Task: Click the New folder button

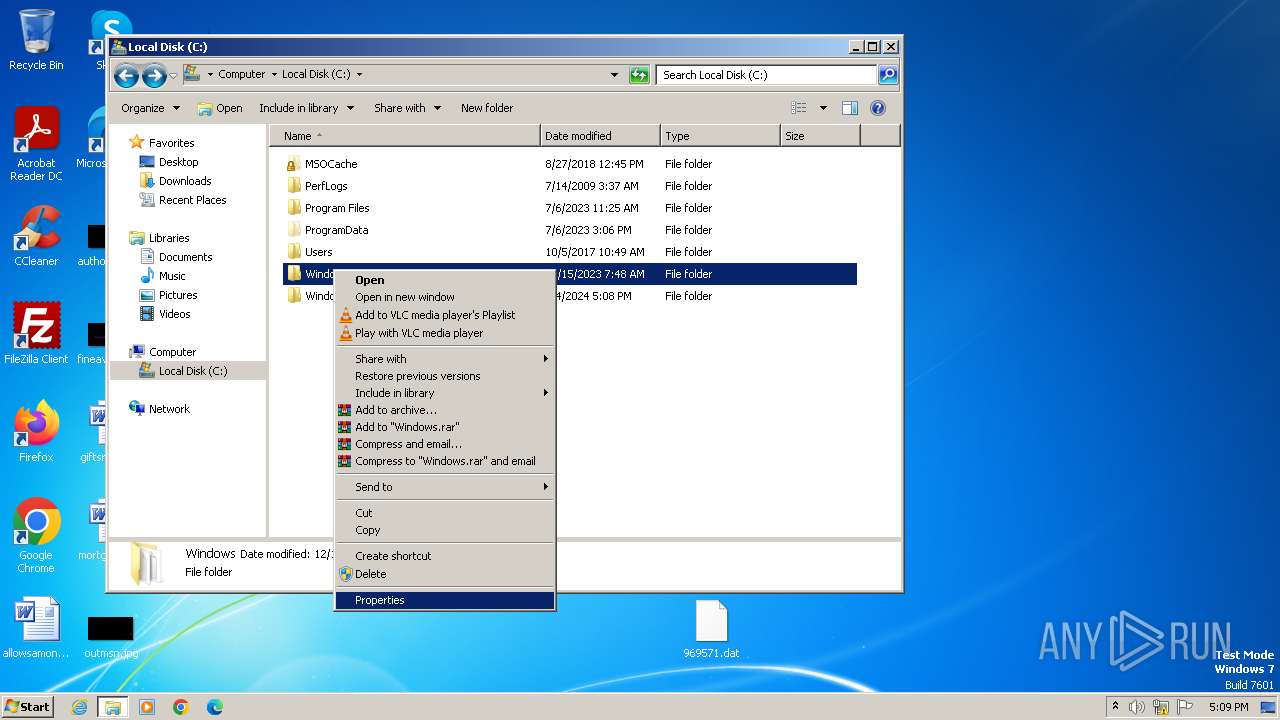Action: click(487, 108)
